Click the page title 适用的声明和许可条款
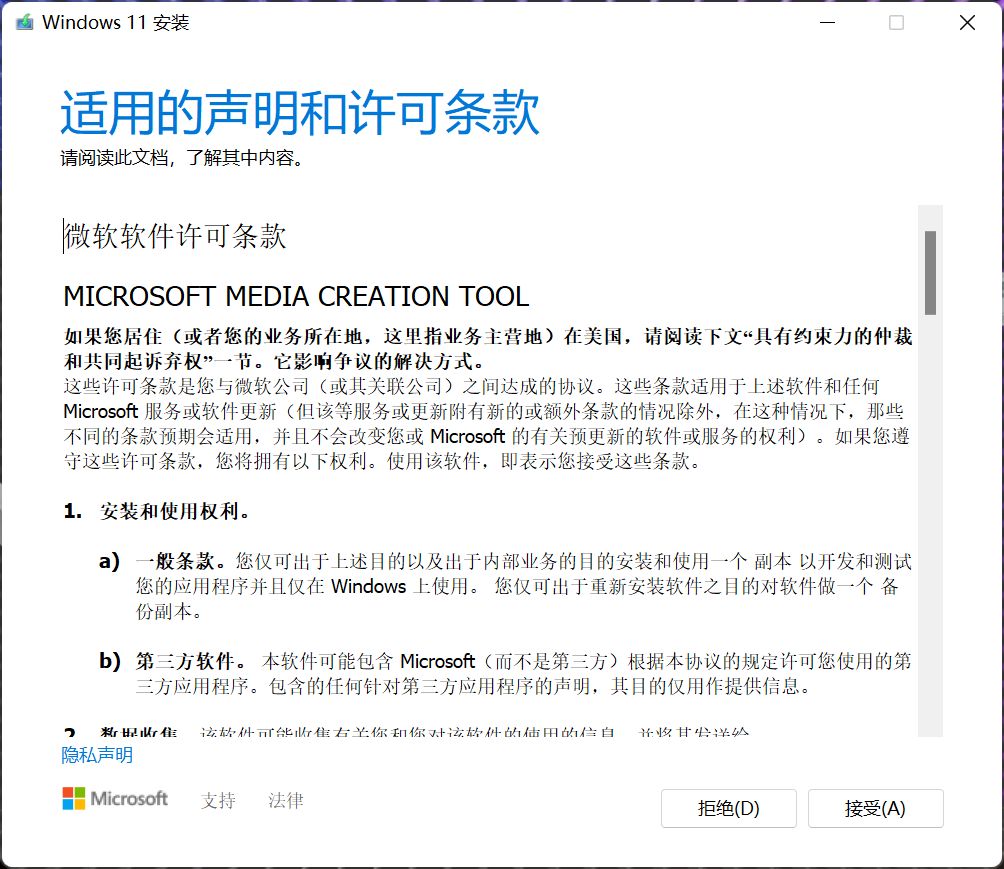 (298, 114)
